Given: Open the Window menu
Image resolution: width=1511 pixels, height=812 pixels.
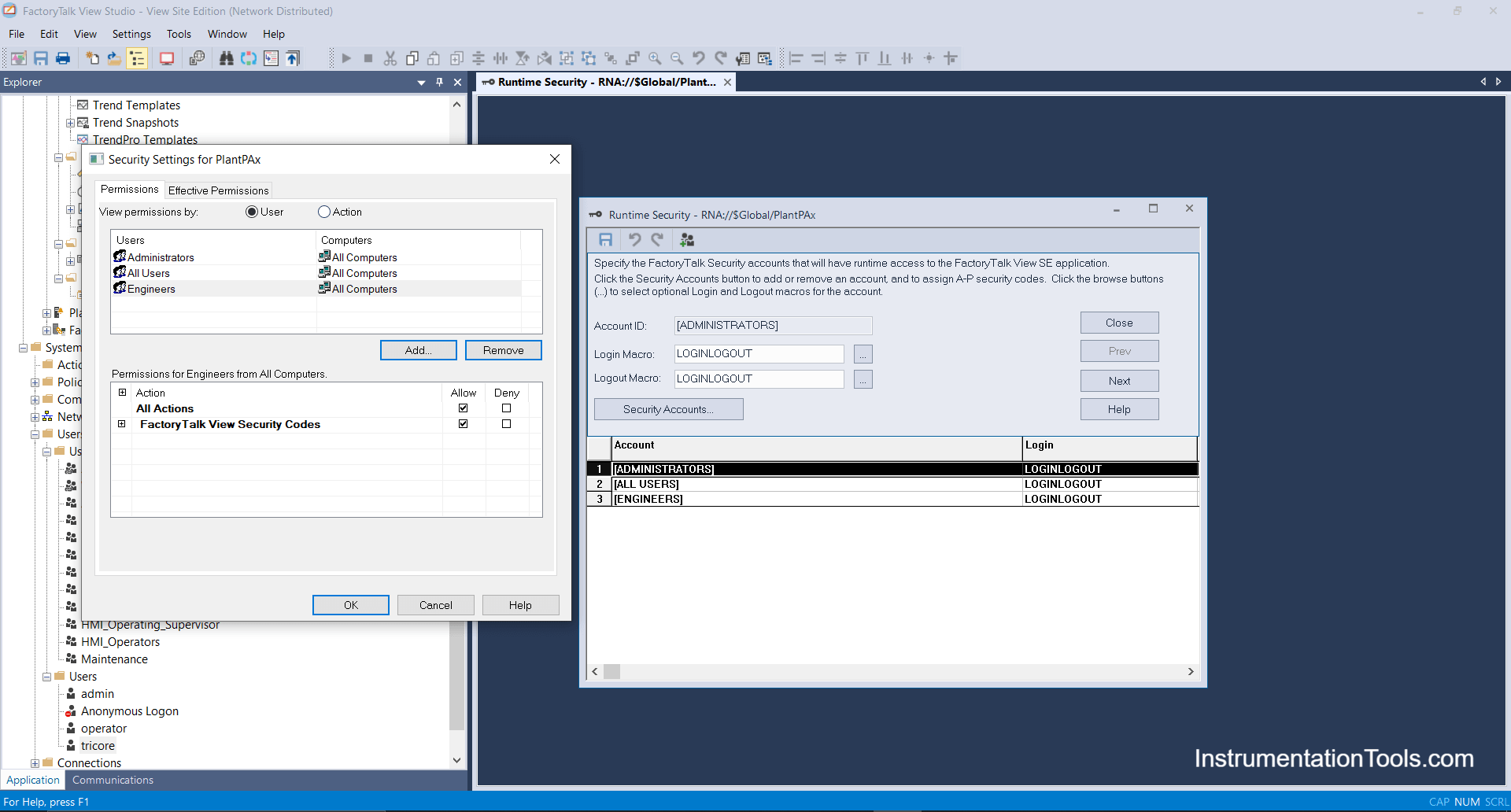Looking at the screenshot, I should click(x=227, y=34).
